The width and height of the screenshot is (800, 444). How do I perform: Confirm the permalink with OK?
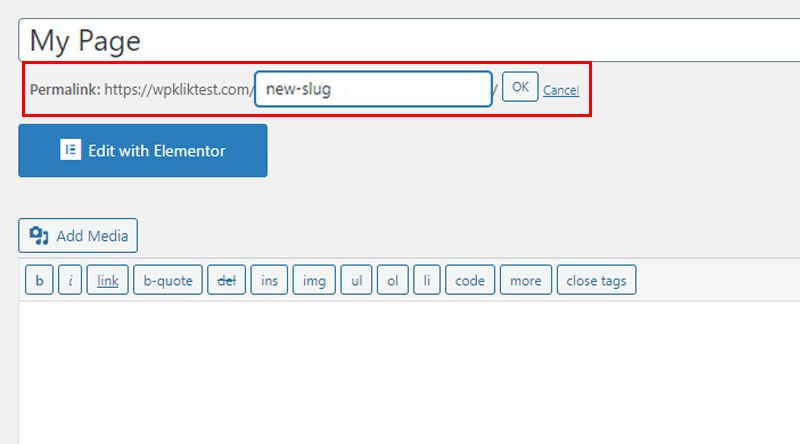point(520,87)
